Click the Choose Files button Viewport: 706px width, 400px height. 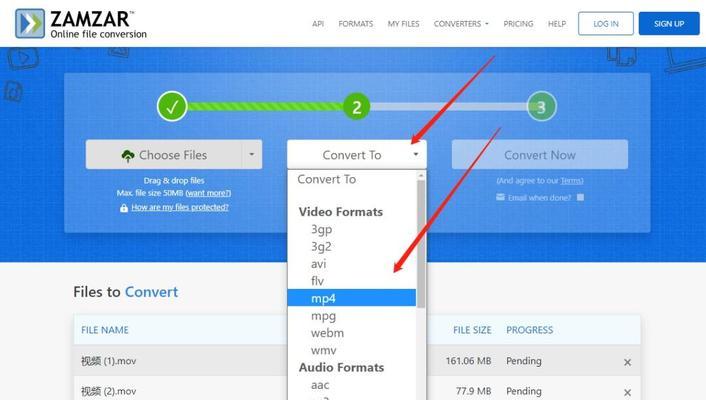click(164, 155)
